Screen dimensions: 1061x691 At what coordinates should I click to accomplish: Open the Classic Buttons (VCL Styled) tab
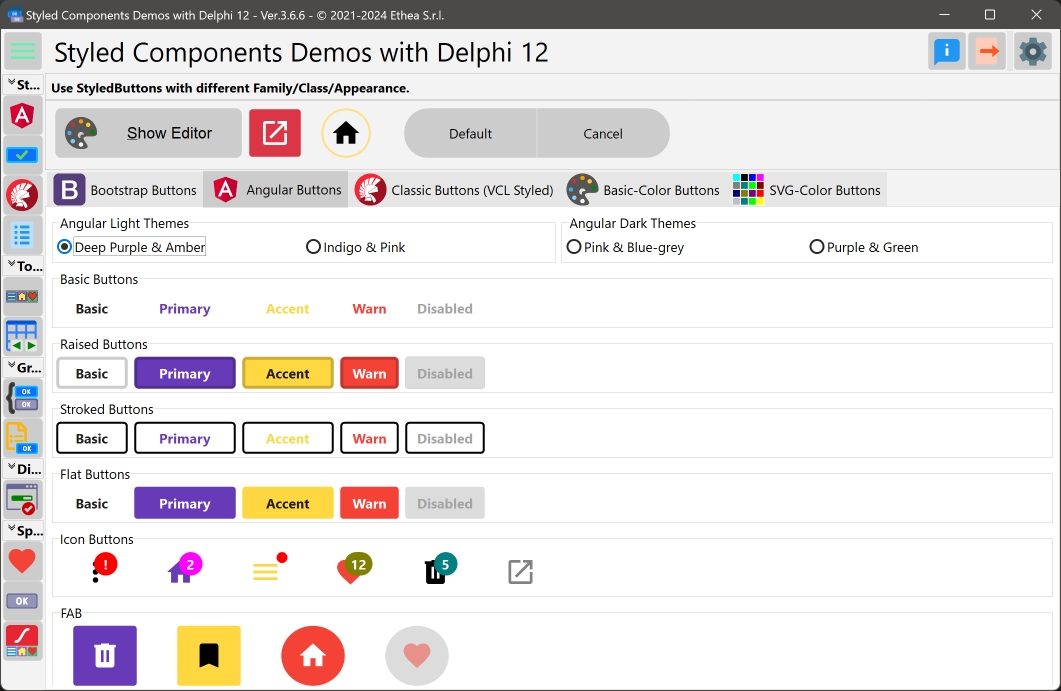point(455,188)
